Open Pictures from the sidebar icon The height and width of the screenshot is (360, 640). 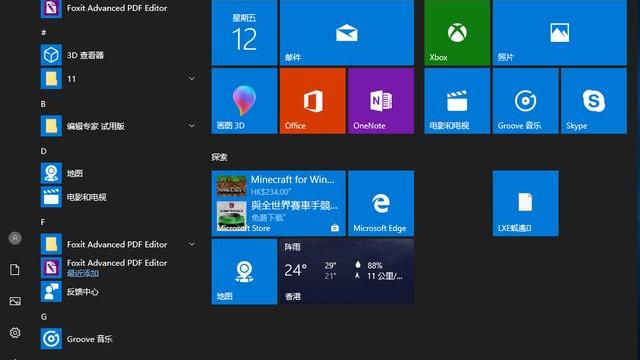(x=15, y=301)
